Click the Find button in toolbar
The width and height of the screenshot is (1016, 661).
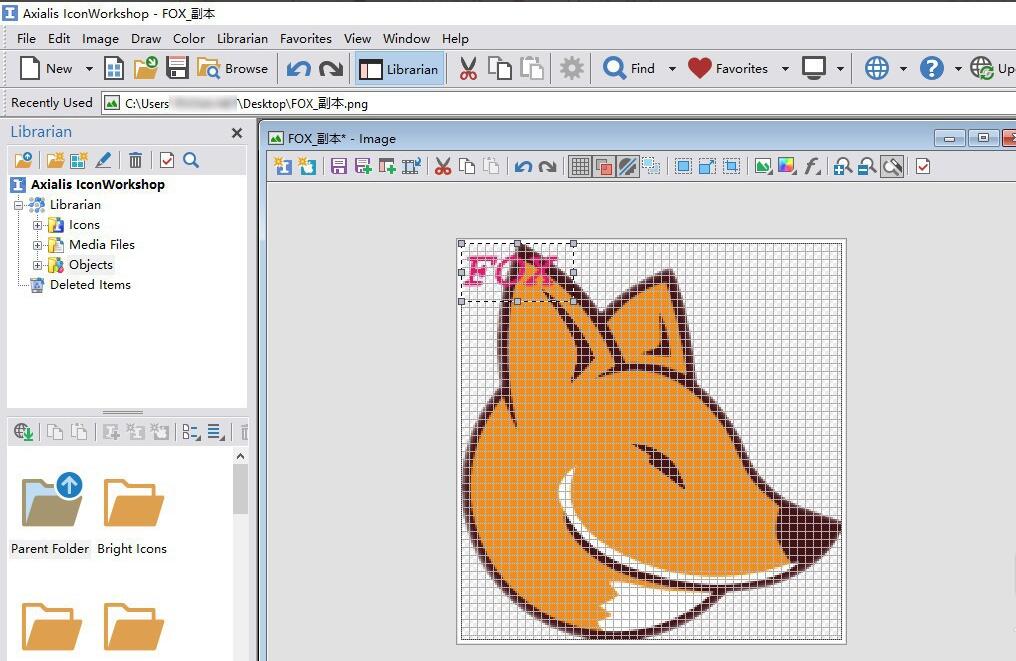pos(629,69)
